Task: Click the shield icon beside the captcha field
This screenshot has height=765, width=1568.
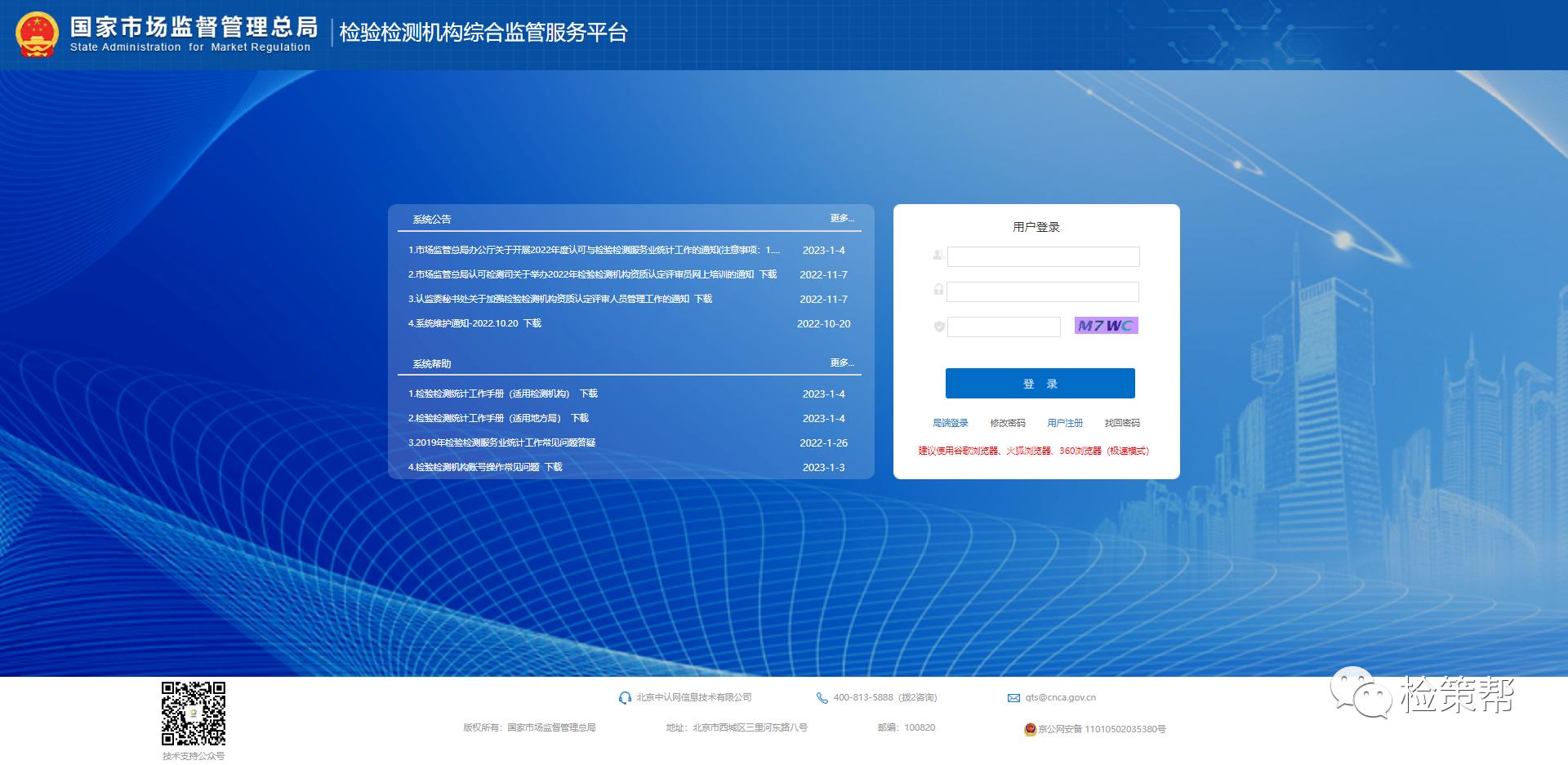Action: tap(939, 327)
